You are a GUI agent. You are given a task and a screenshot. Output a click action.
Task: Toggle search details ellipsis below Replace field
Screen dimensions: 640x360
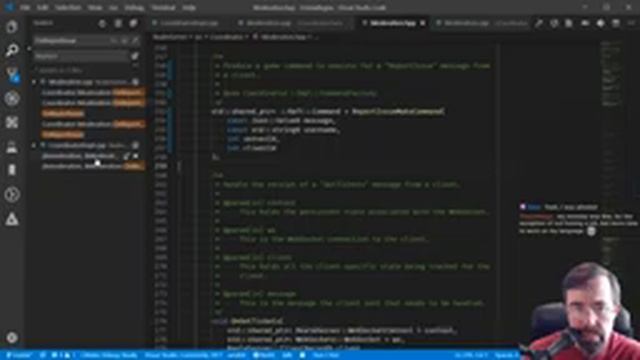coord(135,65)
